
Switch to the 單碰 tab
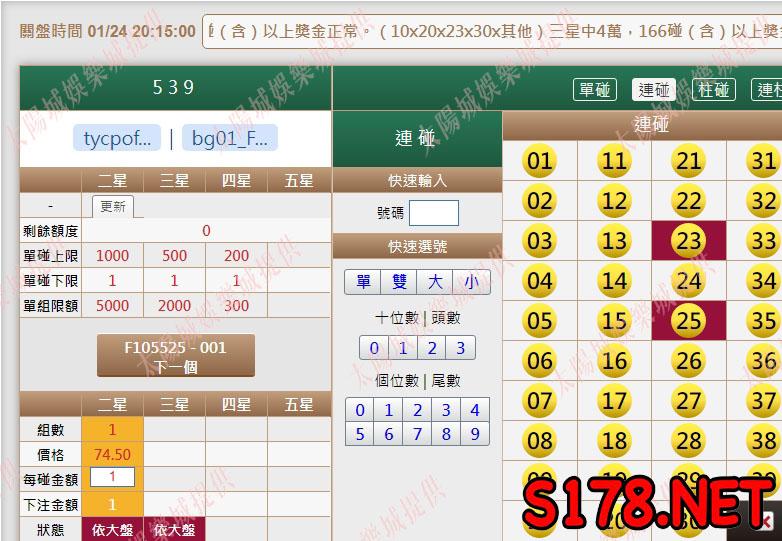pos(595,90)
